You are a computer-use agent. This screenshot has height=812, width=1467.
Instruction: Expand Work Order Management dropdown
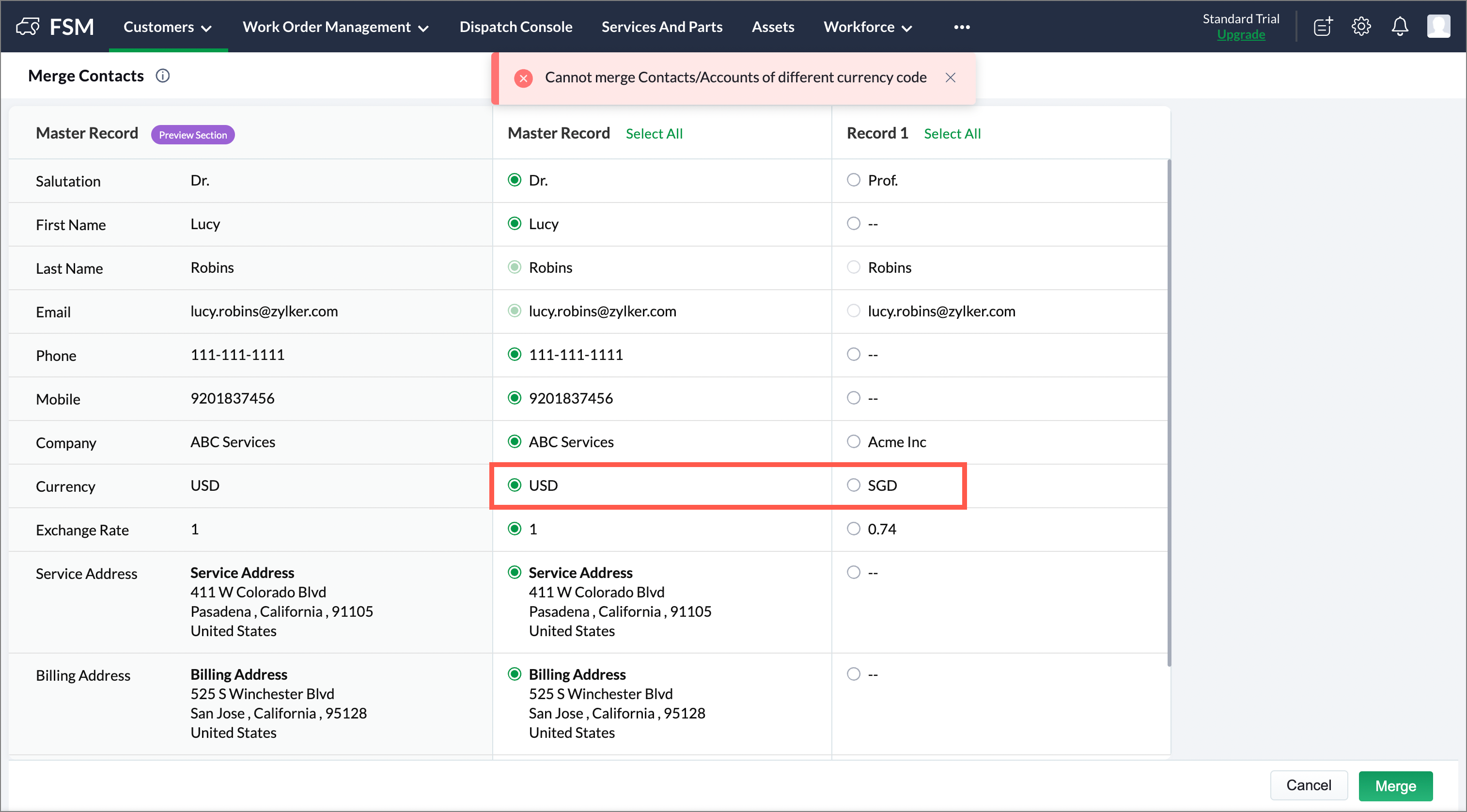pyautogui.click(x=335, y=27)
